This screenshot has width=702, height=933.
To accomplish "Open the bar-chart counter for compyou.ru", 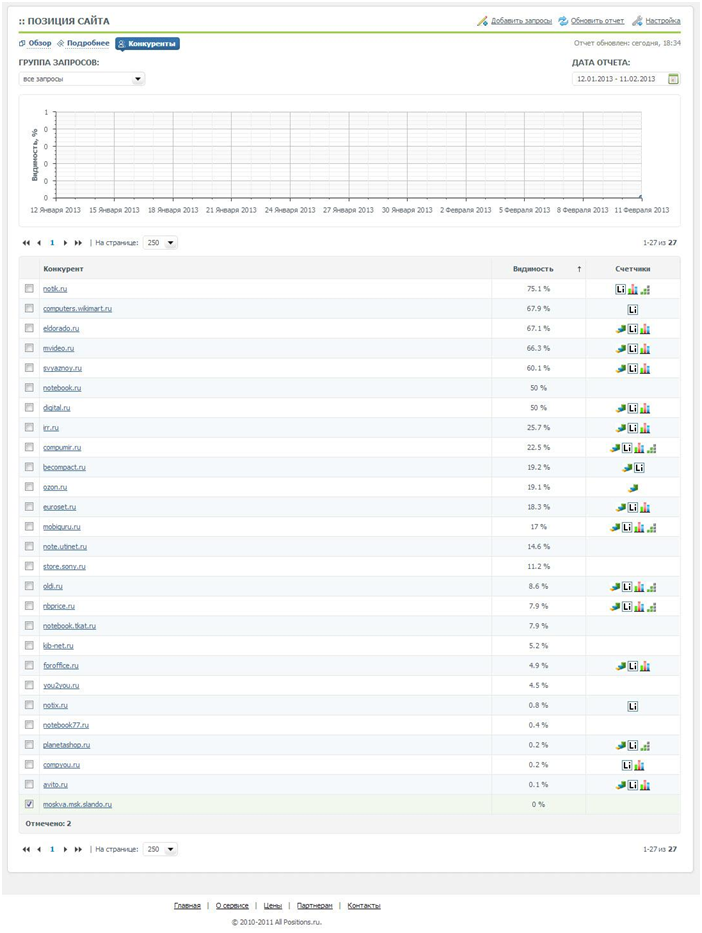I will (639, 765).
